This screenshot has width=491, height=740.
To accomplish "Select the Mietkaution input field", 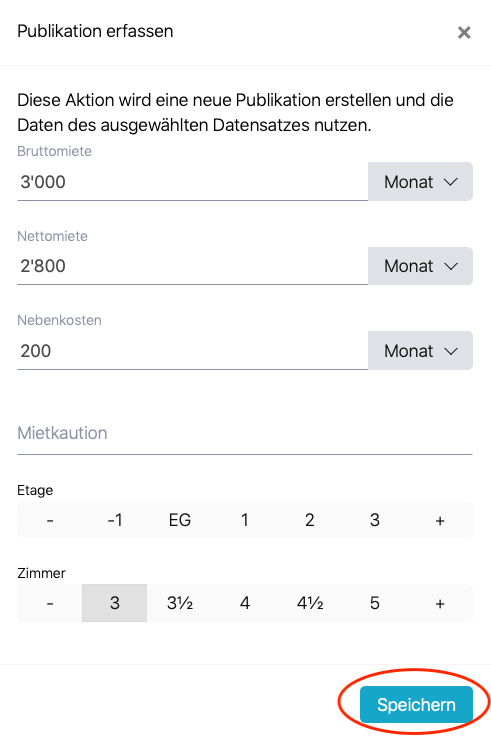I will tap(245, 433).
